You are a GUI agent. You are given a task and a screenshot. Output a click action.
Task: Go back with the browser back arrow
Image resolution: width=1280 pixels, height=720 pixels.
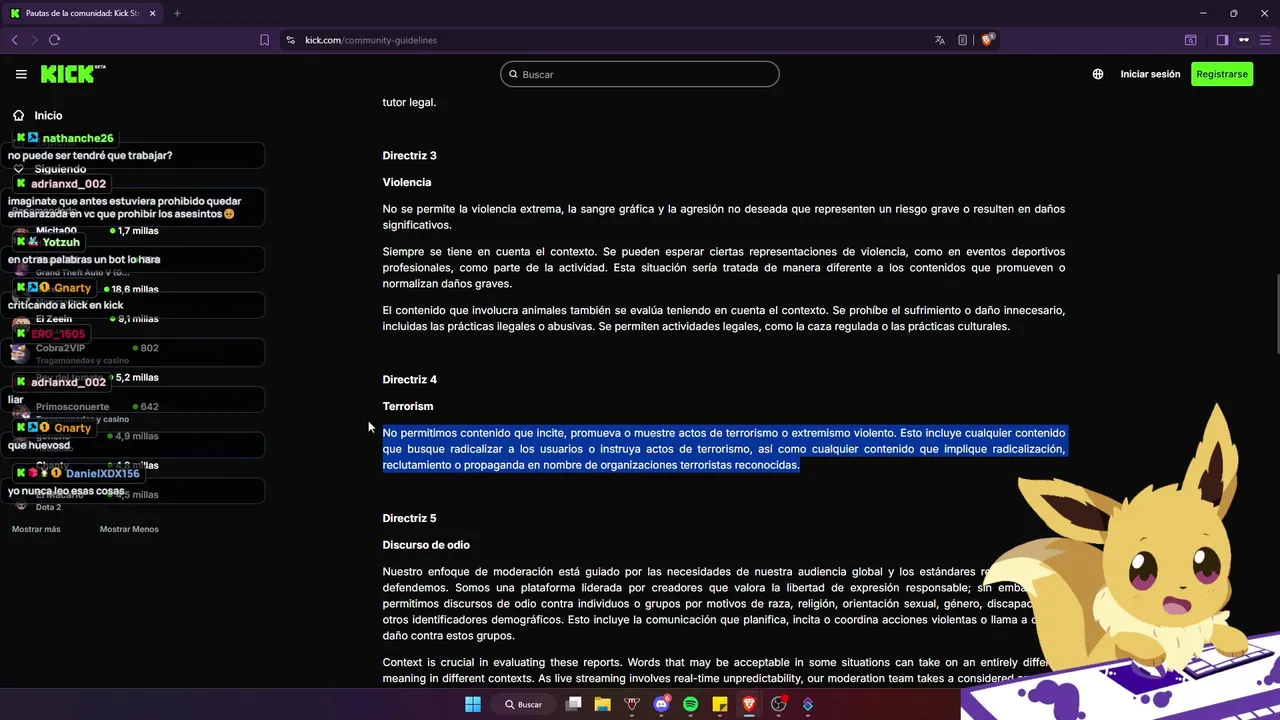pos(14,40)
